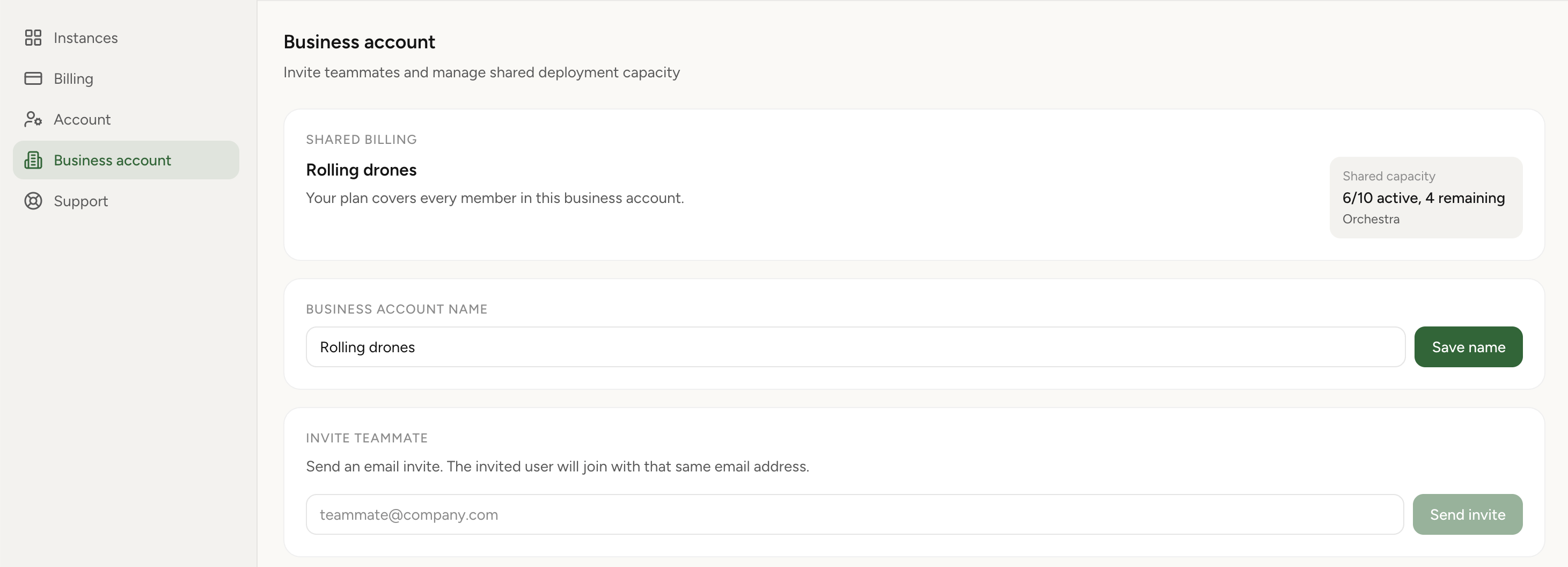Click the Orchestra plan label
This screenshot has height=567, width=1568.
coord(1370,219)
